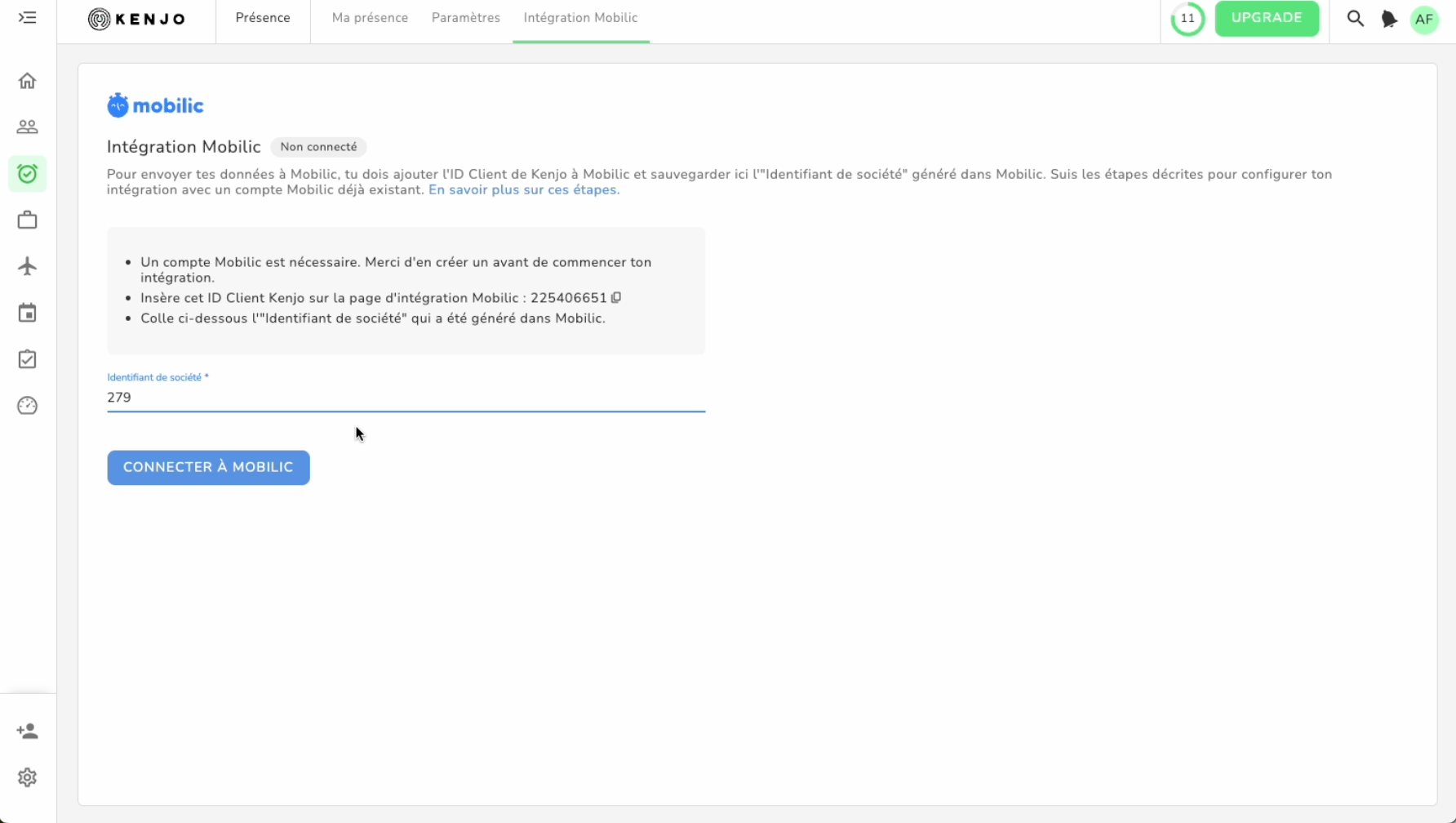
Task: Expand the sidebar menu toggle
Action: coord(28,18)
